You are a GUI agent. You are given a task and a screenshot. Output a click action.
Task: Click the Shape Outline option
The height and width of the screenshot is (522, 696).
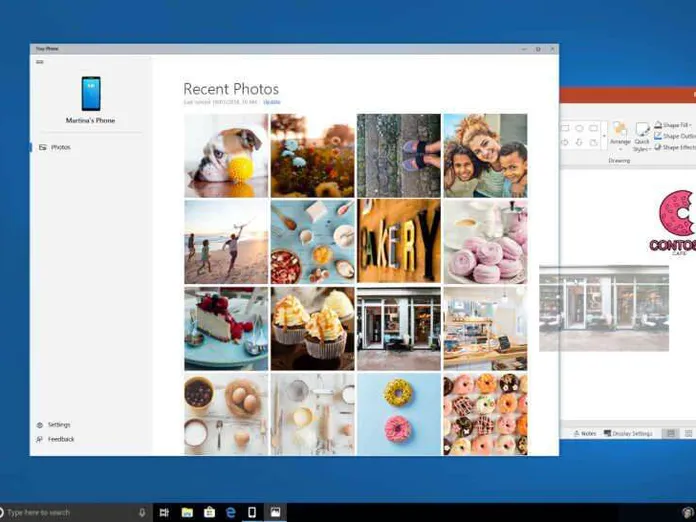point(679,136)
